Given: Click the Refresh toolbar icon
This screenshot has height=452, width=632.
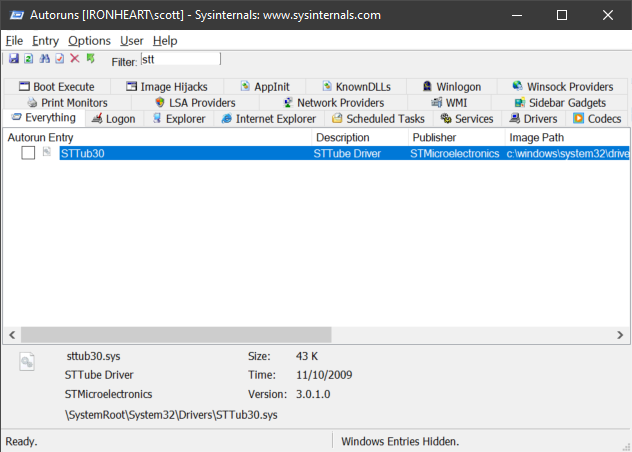Looking at the screenshot, I should tap(28, 60).
